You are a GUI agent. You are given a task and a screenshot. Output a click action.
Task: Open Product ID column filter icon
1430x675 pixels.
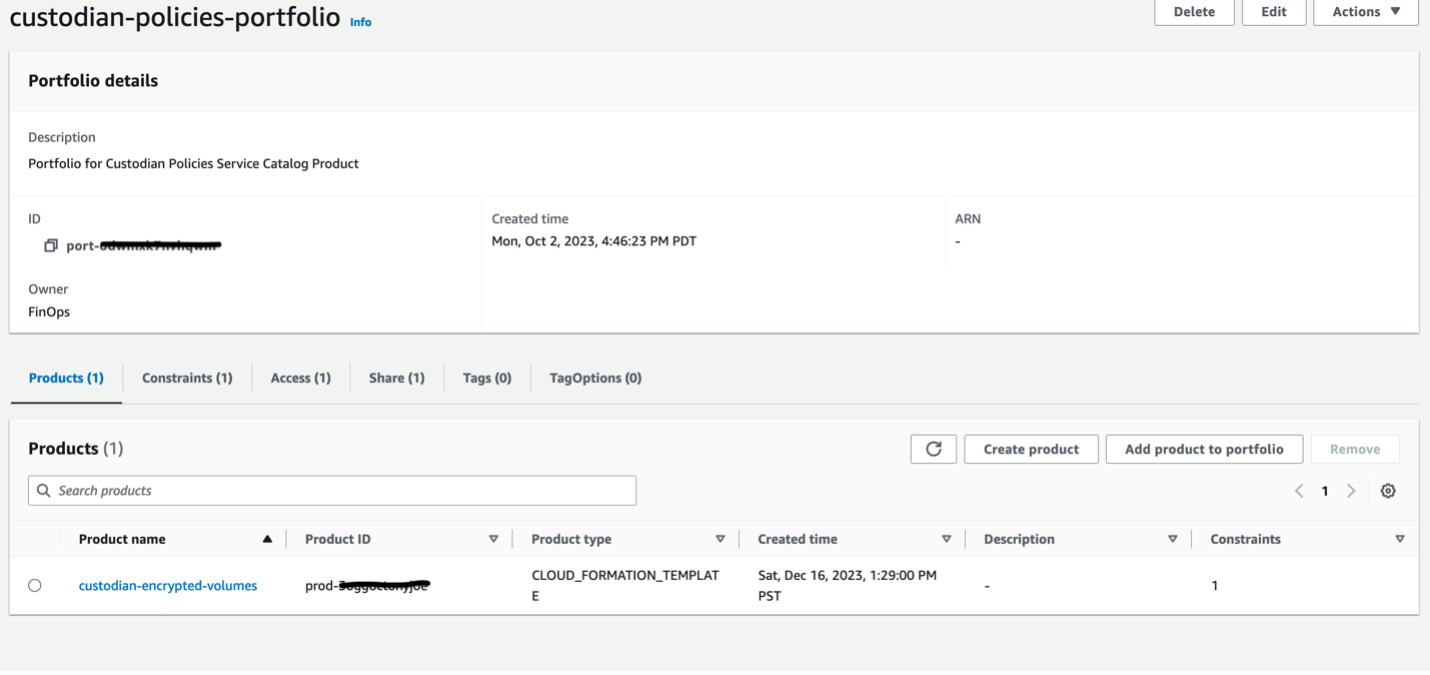click(494, 538)
